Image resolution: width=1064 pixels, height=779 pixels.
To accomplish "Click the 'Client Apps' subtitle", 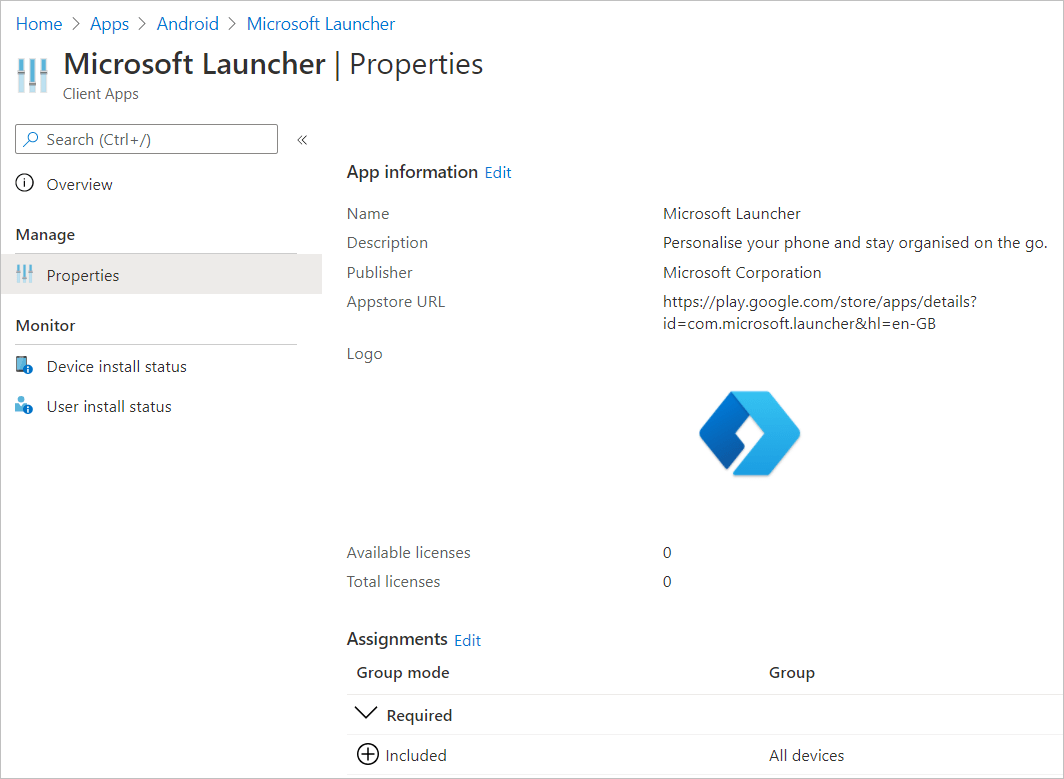I will point(100,94).
